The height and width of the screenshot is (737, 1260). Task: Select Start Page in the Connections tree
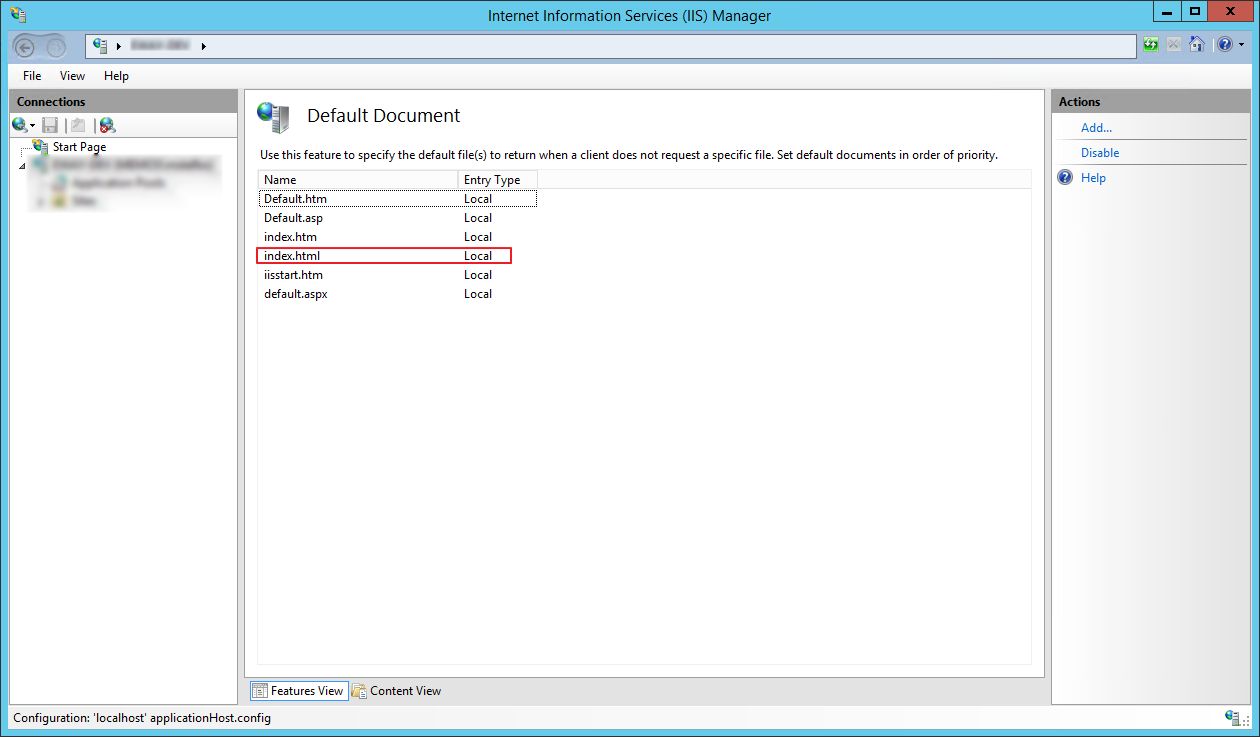[79, 147]
